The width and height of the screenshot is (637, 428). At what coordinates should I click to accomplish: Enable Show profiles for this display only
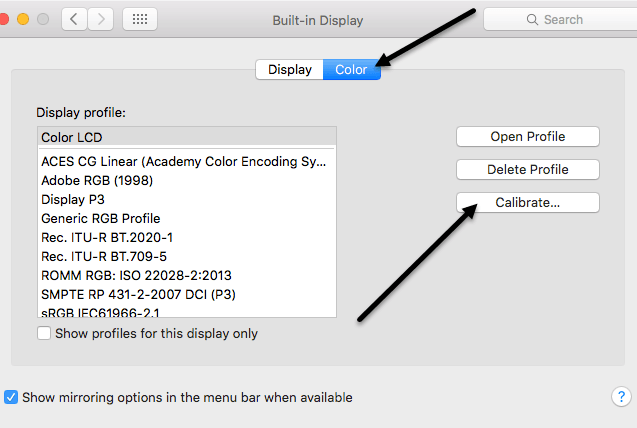coord(44,333)
